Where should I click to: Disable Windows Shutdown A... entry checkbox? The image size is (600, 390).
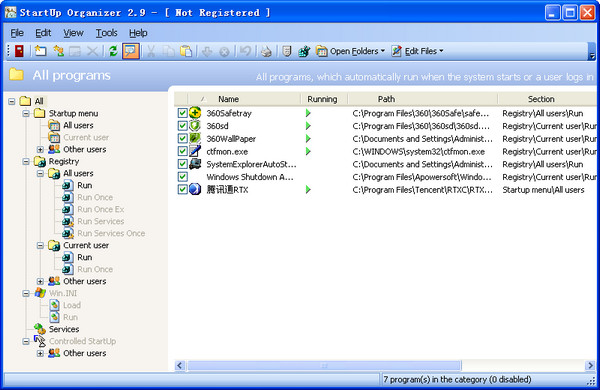click(x=183, y=177)
